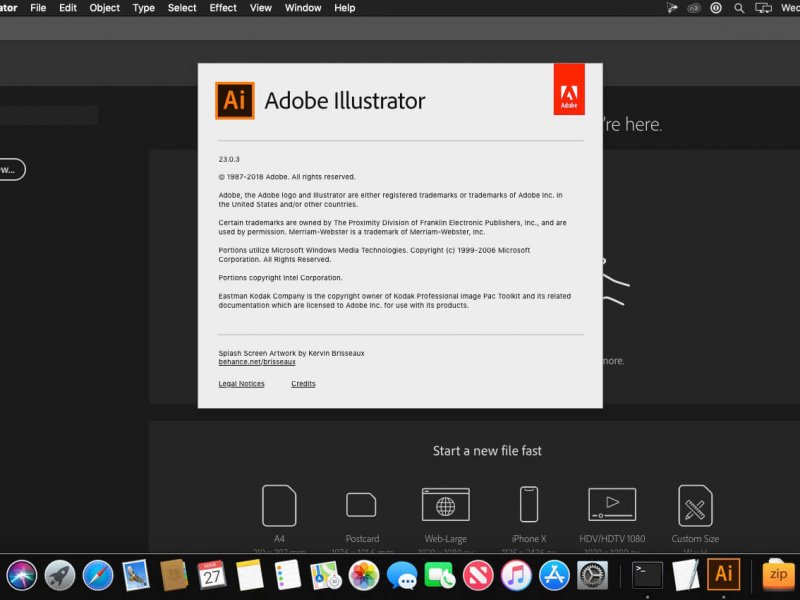This screenshot has height=600, width=800.
Task: Open the Effect menu
Action: [223, 8]
